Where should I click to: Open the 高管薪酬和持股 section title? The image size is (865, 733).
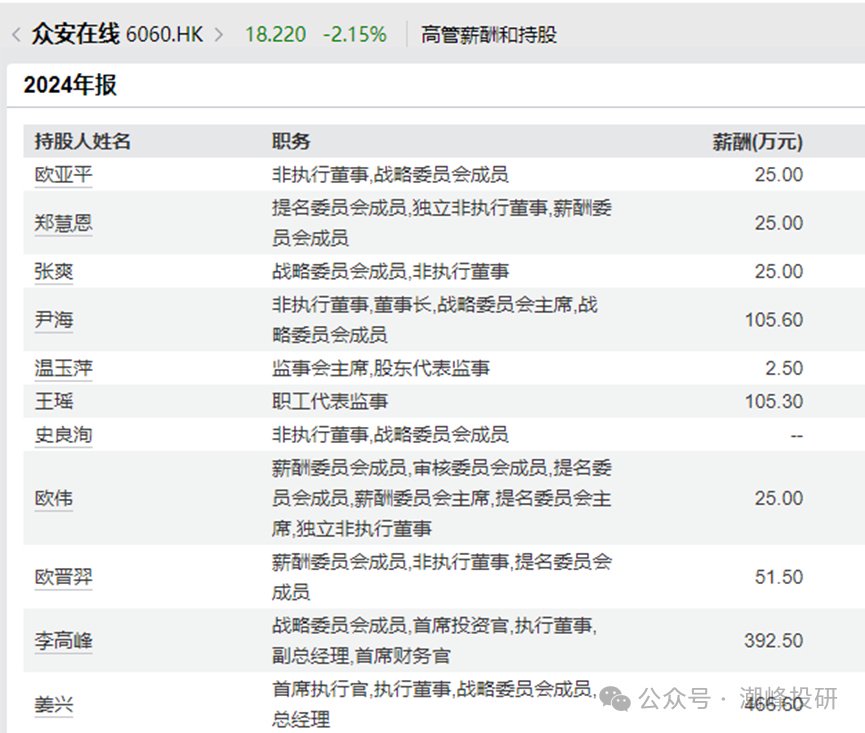489,35
